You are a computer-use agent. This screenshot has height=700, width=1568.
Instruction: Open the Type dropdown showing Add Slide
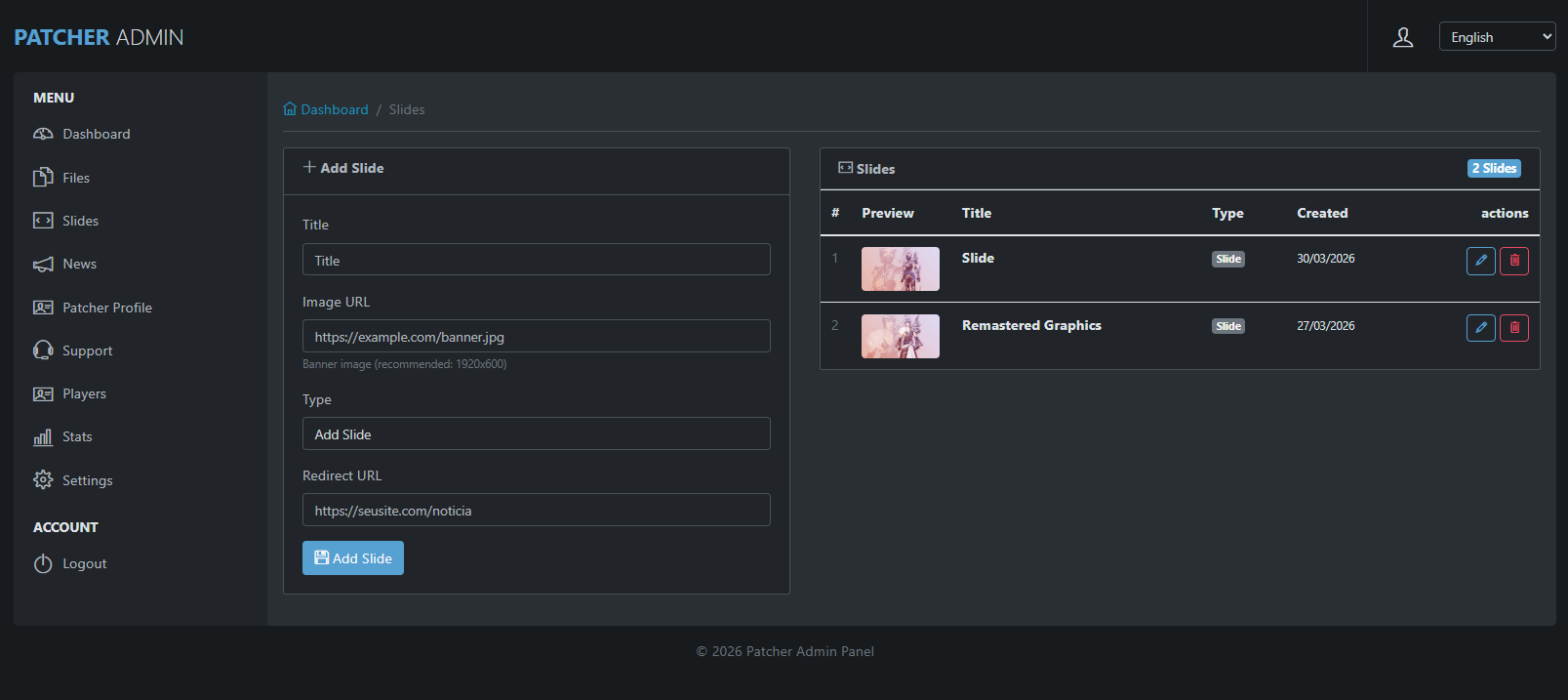click(537, 433)
